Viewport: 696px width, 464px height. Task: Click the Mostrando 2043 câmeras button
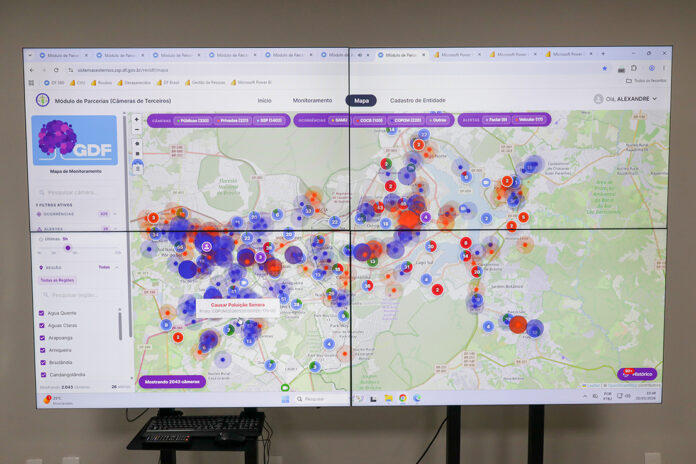172,382
